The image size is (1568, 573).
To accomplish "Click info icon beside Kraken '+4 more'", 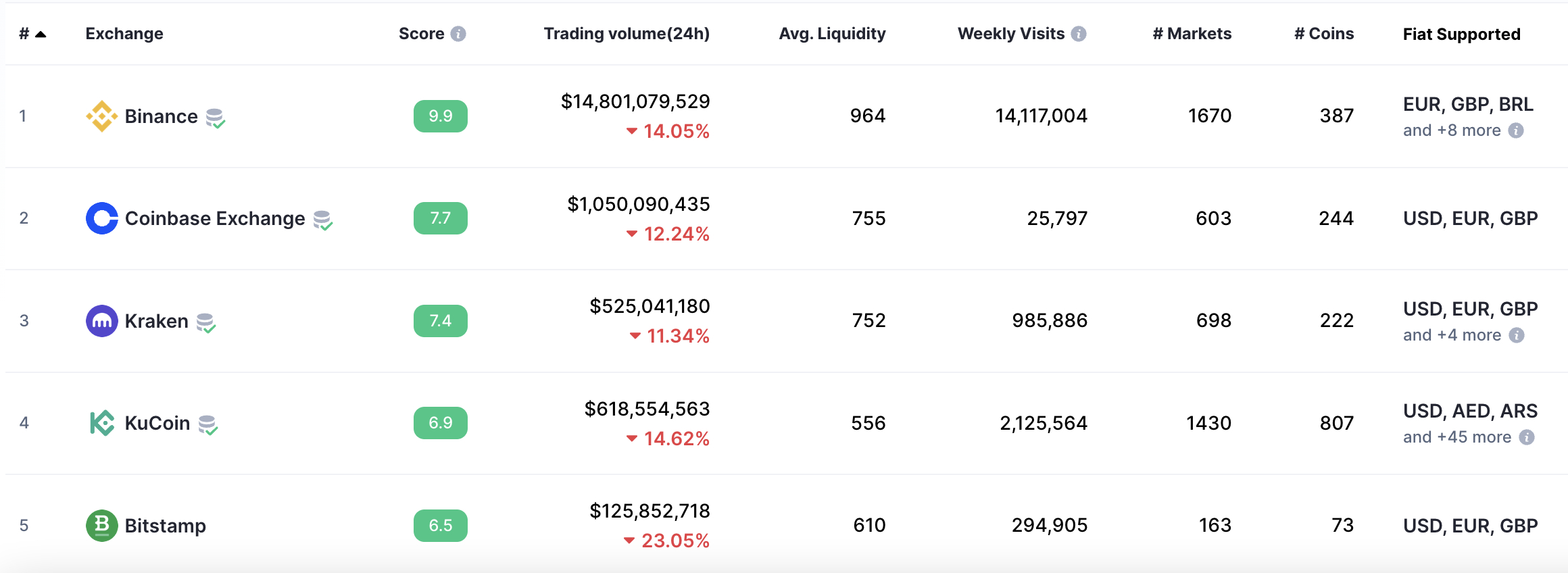I will coord(1517,335).
